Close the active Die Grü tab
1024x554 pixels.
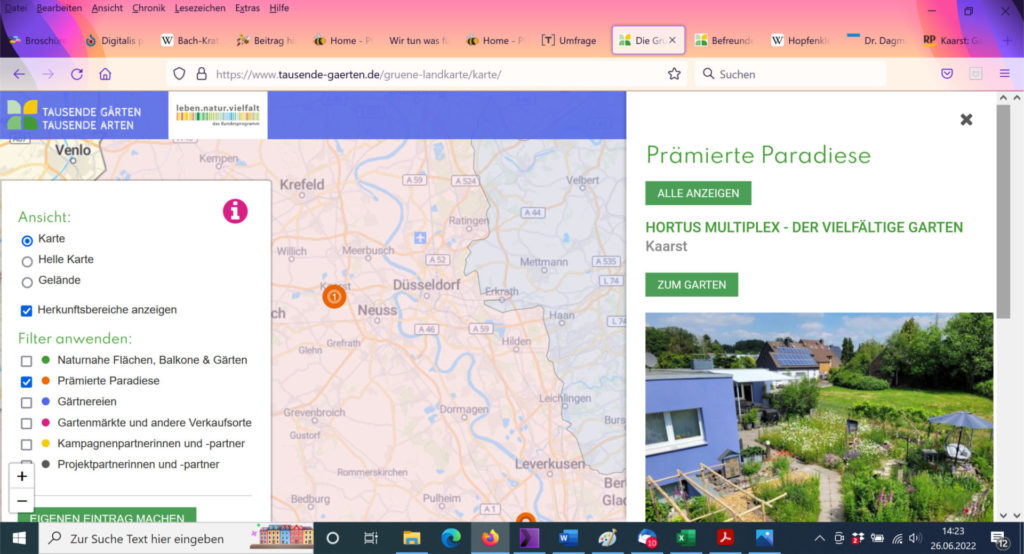[672, 40]
